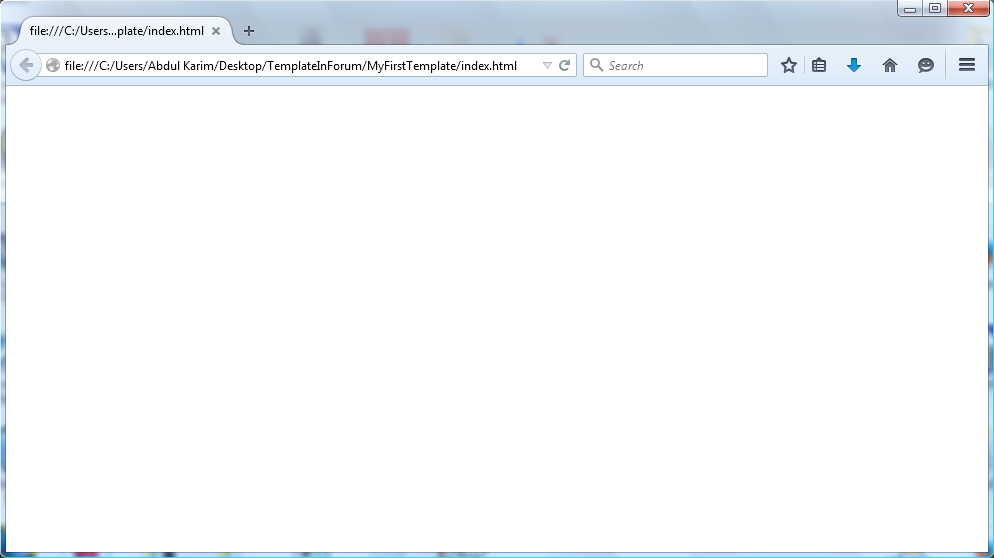Open the downloads panel
This screenshot has width=994, height=558.
pyautogui.click(x=854, y=66)
